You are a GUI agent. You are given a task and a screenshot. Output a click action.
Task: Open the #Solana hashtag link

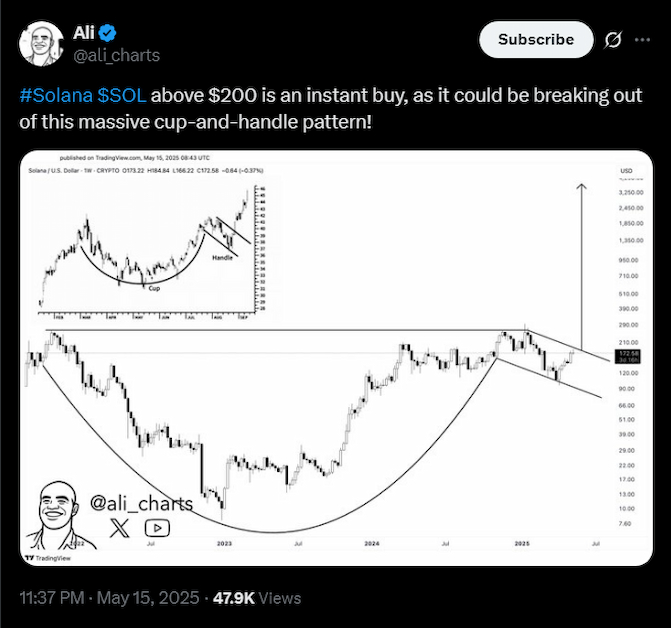(x=56, y=95)
